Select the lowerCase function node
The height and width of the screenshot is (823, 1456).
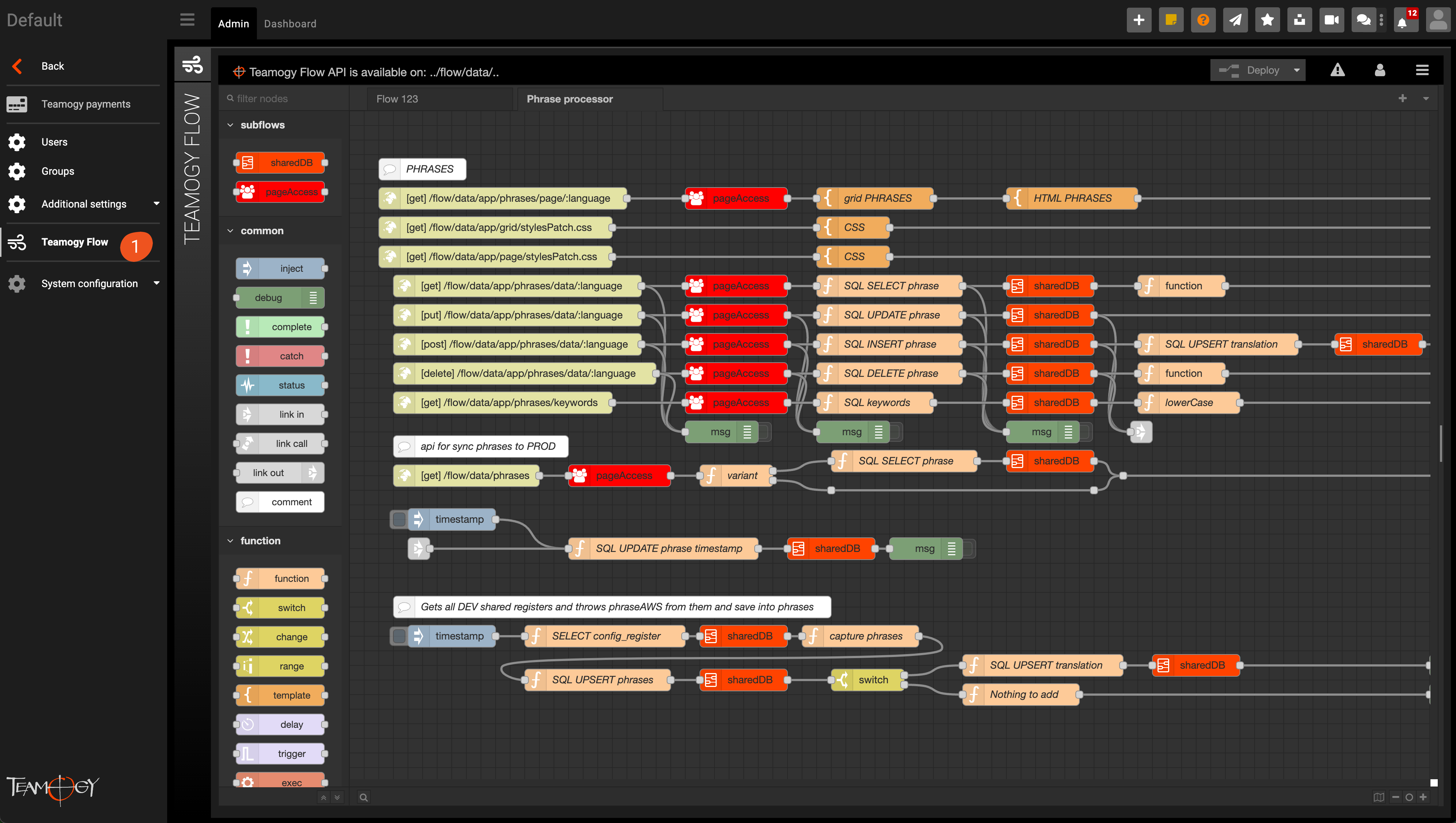[x=1189, y=402]
